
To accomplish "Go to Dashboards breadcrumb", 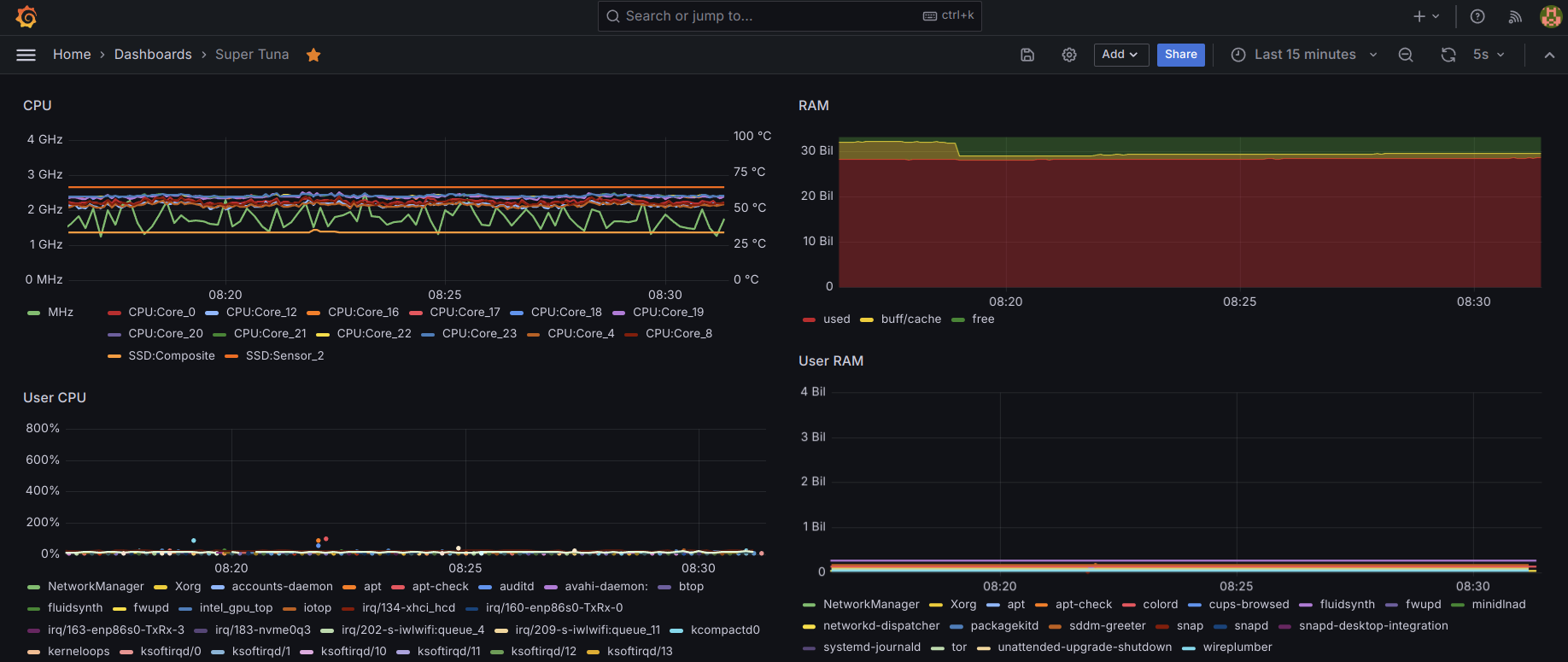I will (x=153, y=55).
